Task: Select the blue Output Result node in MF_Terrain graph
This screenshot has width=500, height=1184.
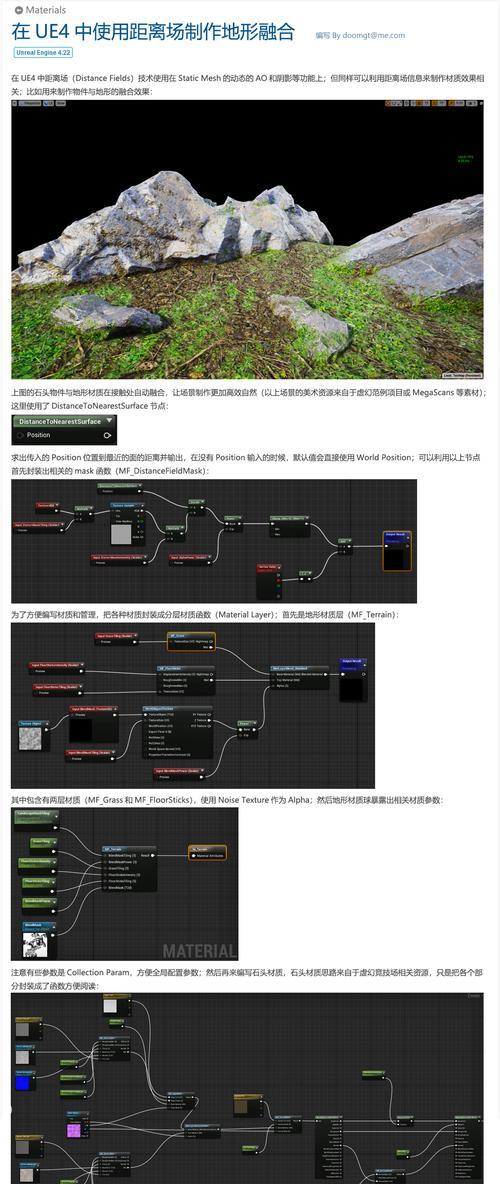Action: pos(353,678)
